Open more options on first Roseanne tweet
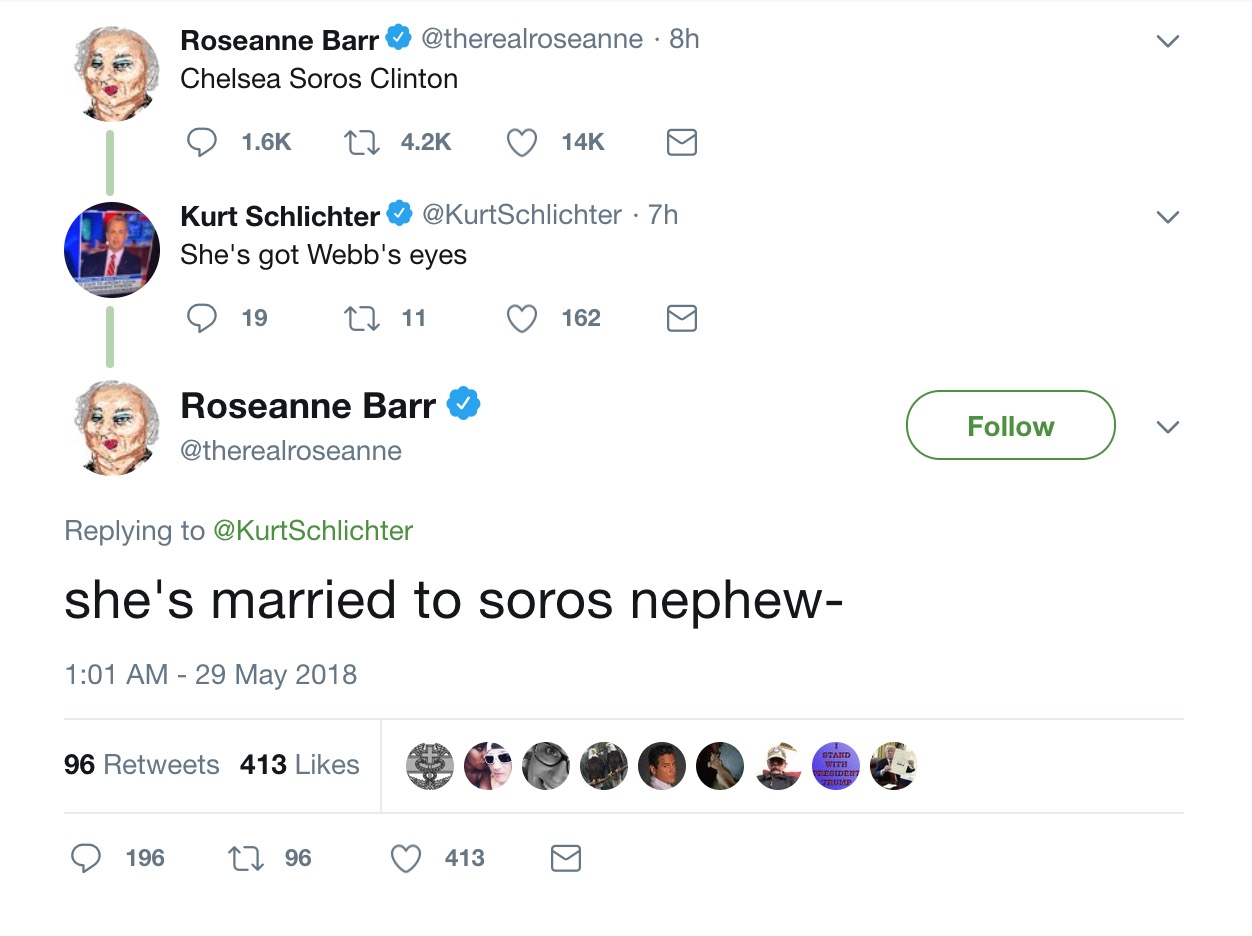Viewport: 1252px width, 936px height. (x=1167, y=41)
